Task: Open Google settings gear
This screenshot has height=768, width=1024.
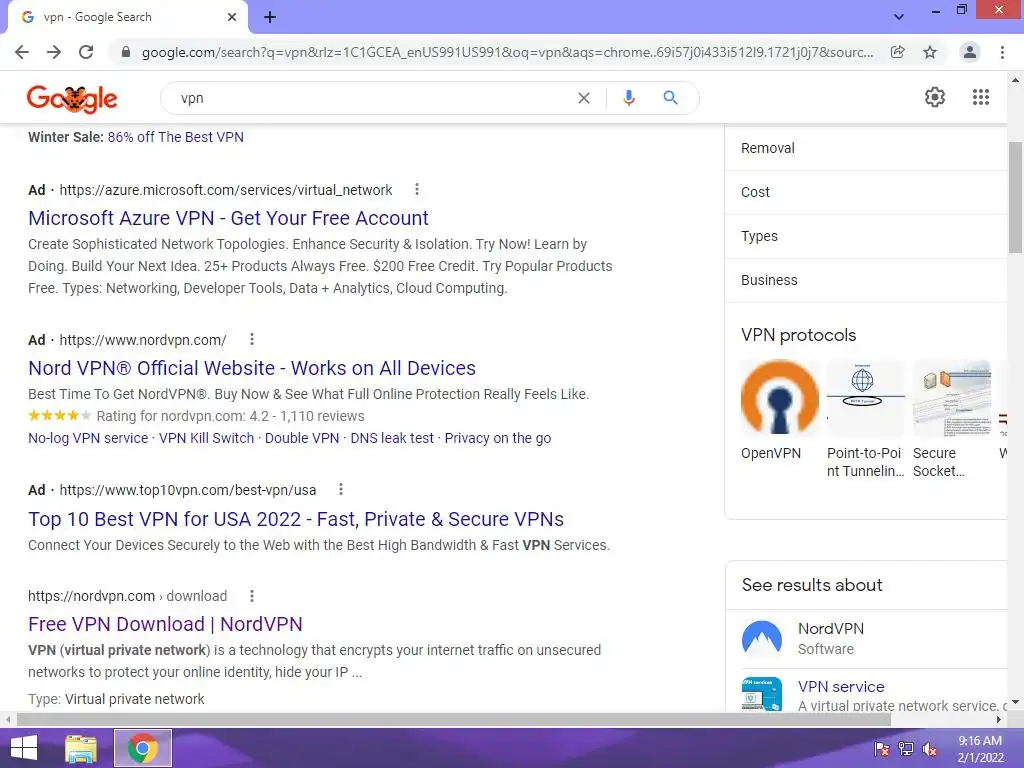Action: [x=935, y=97]
